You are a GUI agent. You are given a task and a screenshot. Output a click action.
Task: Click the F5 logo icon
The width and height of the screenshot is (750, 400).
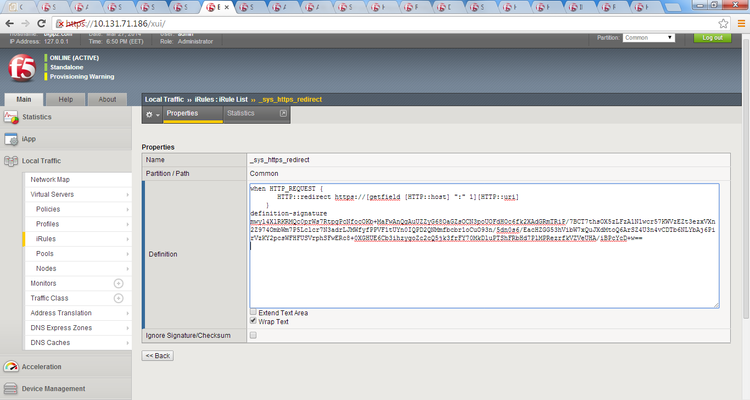22,67
